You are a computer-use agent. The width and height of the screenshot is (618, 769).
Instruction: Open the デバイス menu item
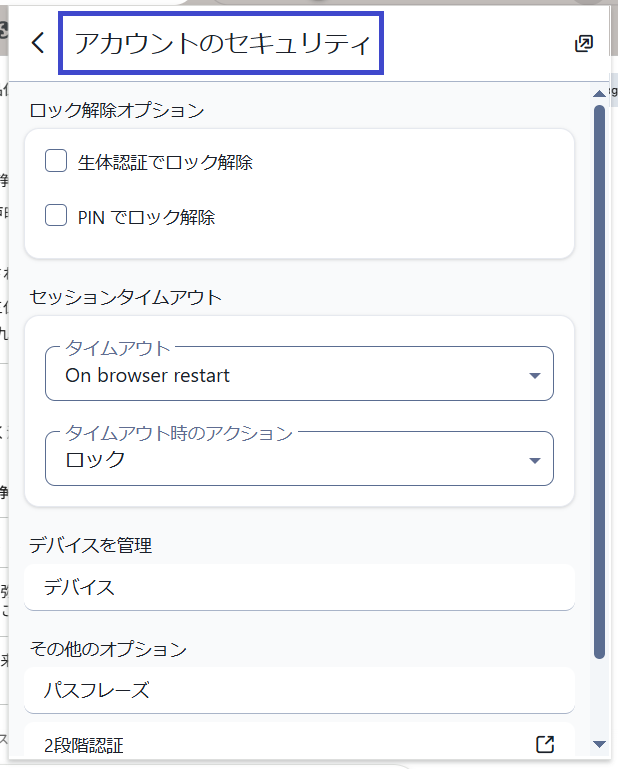coord(299,587)
